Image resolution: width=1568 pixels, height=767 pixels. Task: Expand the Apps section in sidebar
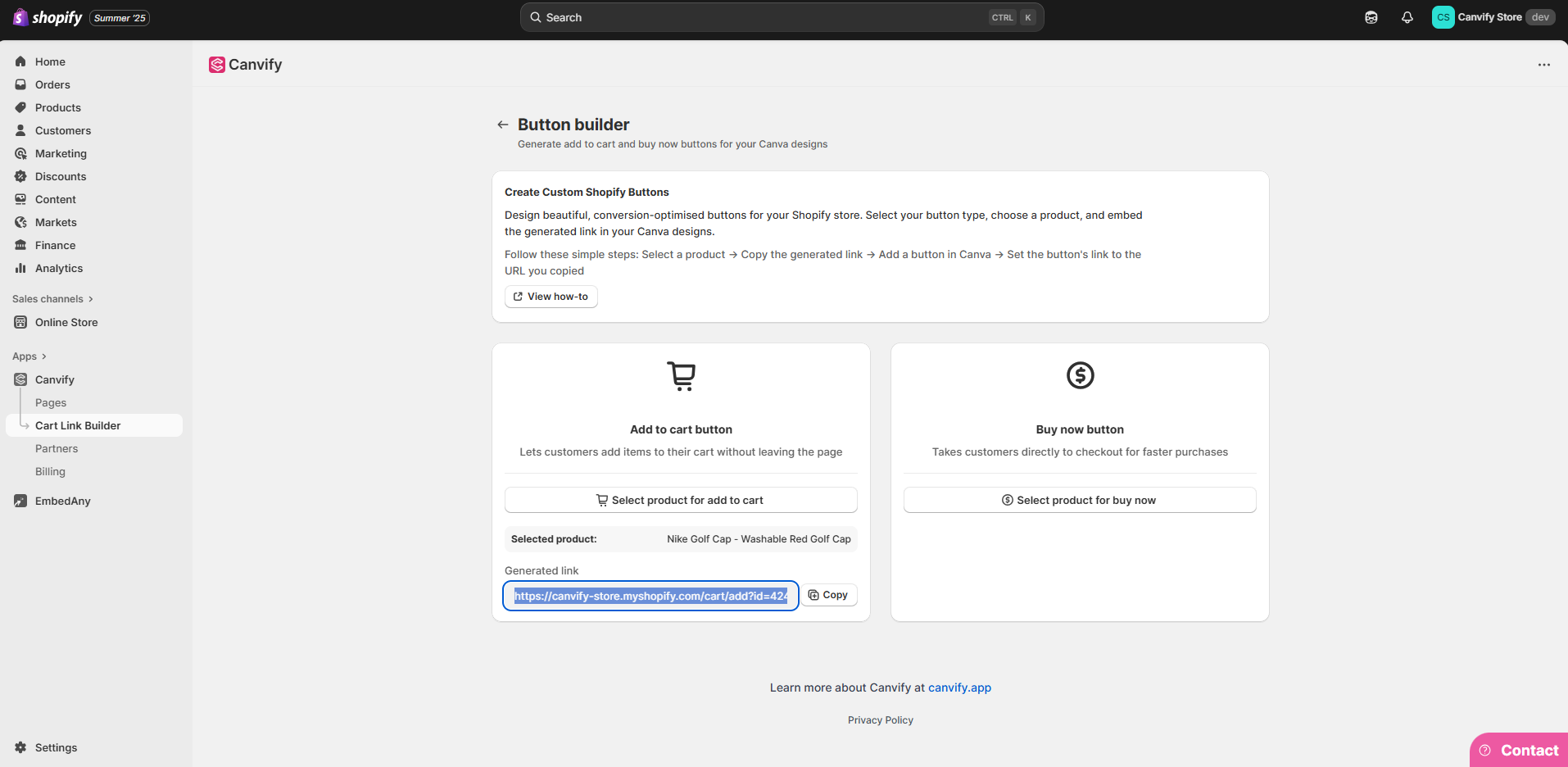[x=29, y=356]
